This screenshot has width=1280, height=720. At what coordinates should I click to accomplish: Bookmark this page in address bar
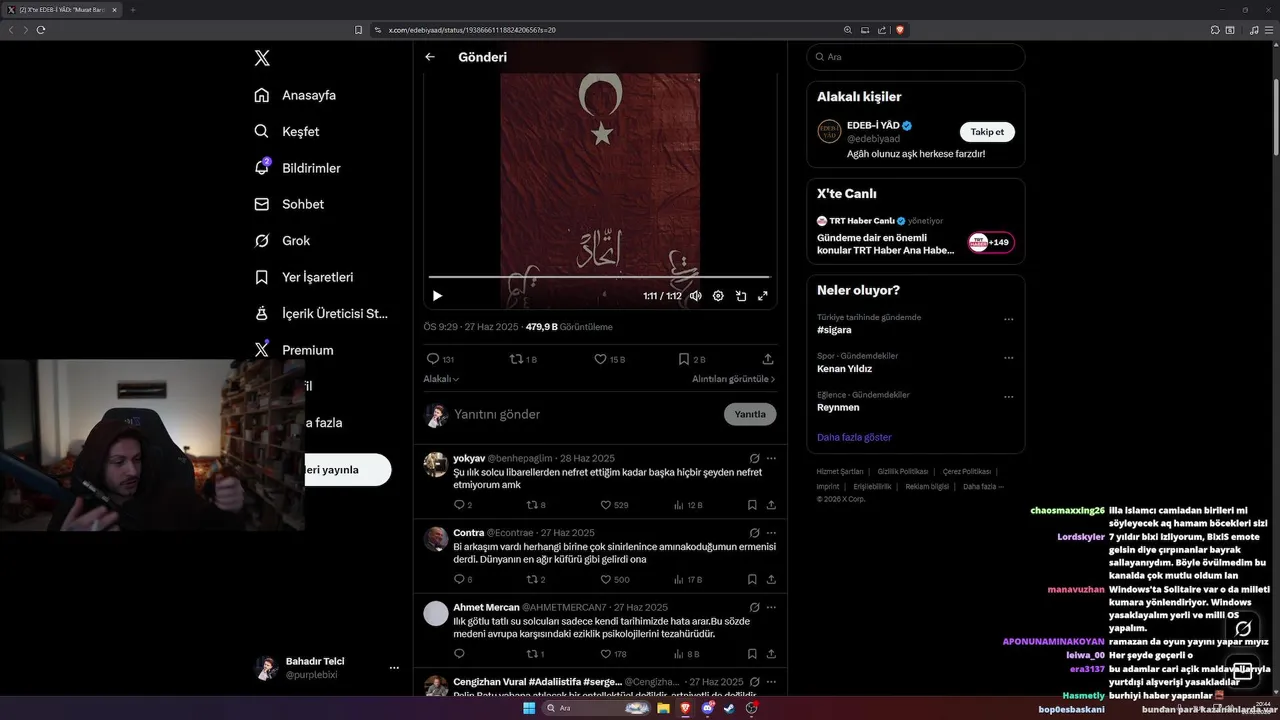coord(358,30)
